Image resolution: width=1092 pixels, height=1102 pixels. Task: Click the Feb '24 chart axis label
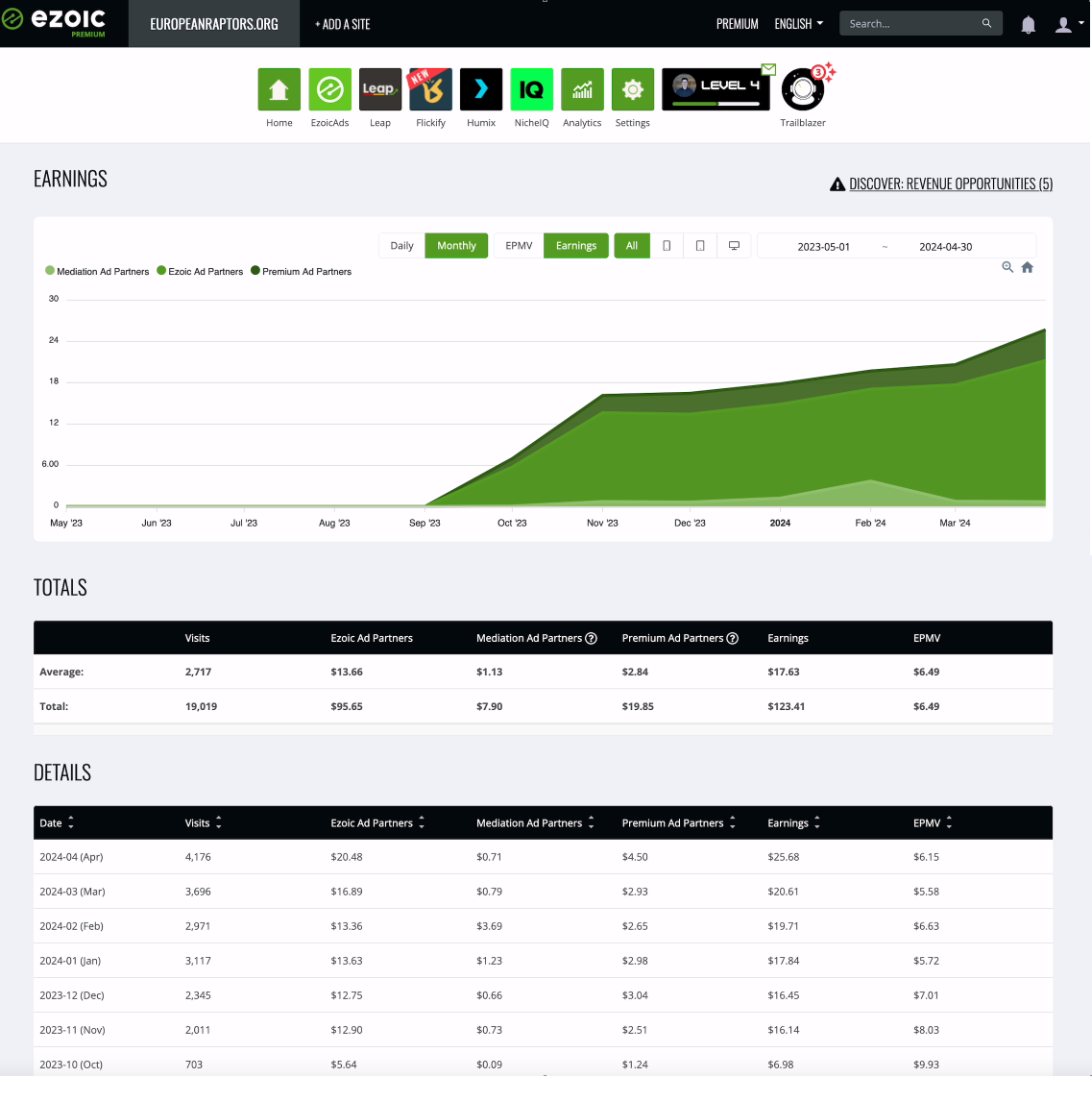tap(870, 523)
